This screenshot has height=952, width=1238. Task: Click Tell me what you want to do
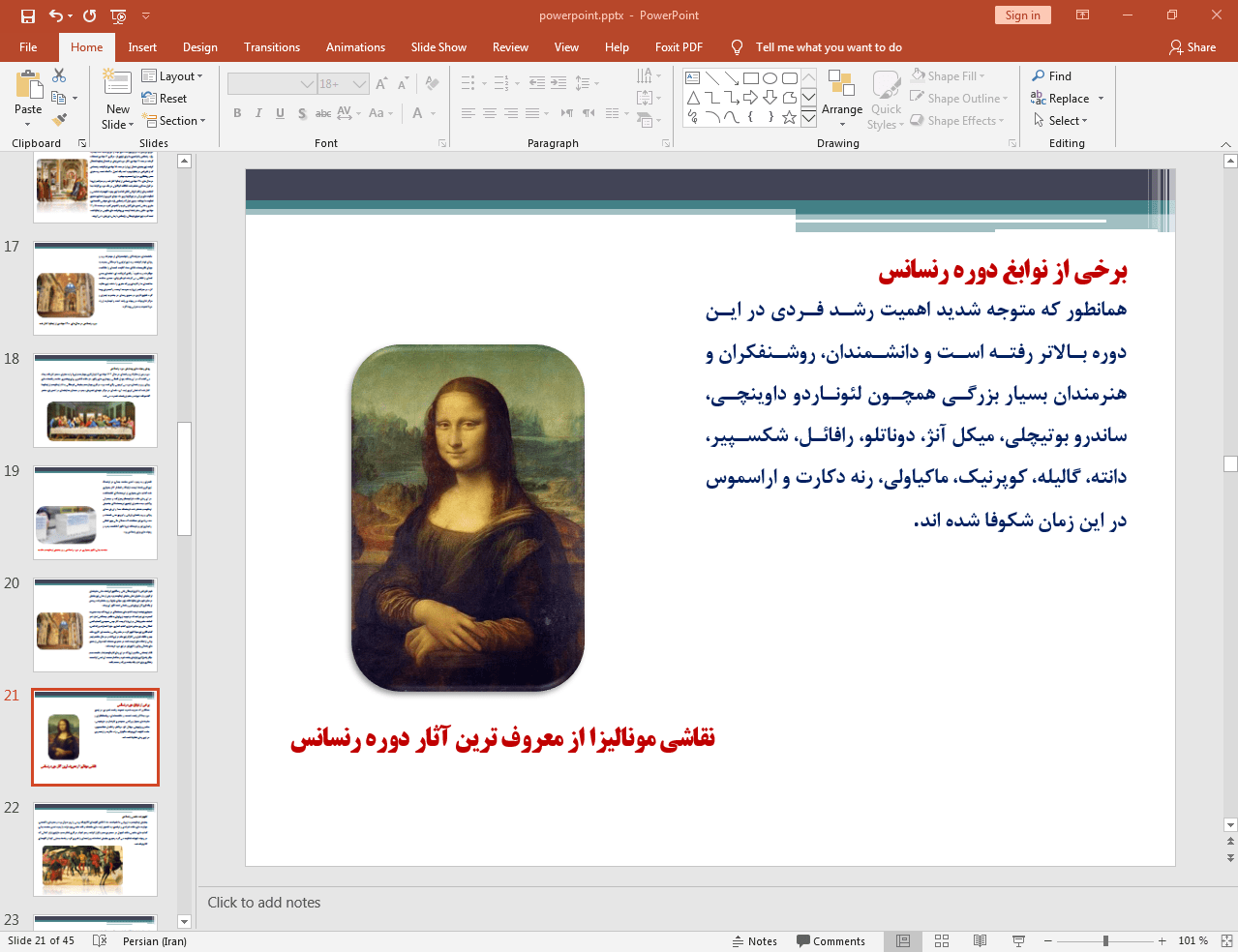point(829,47)
